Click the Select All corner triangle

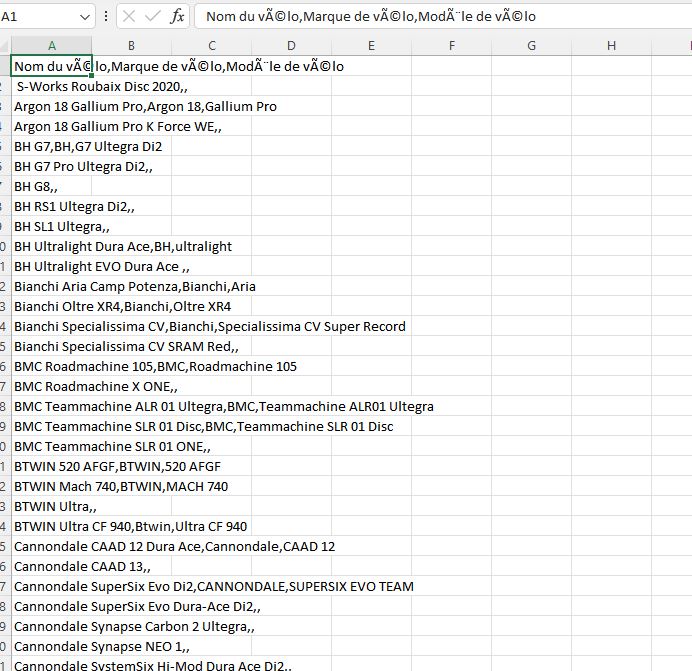pos(5,45)
